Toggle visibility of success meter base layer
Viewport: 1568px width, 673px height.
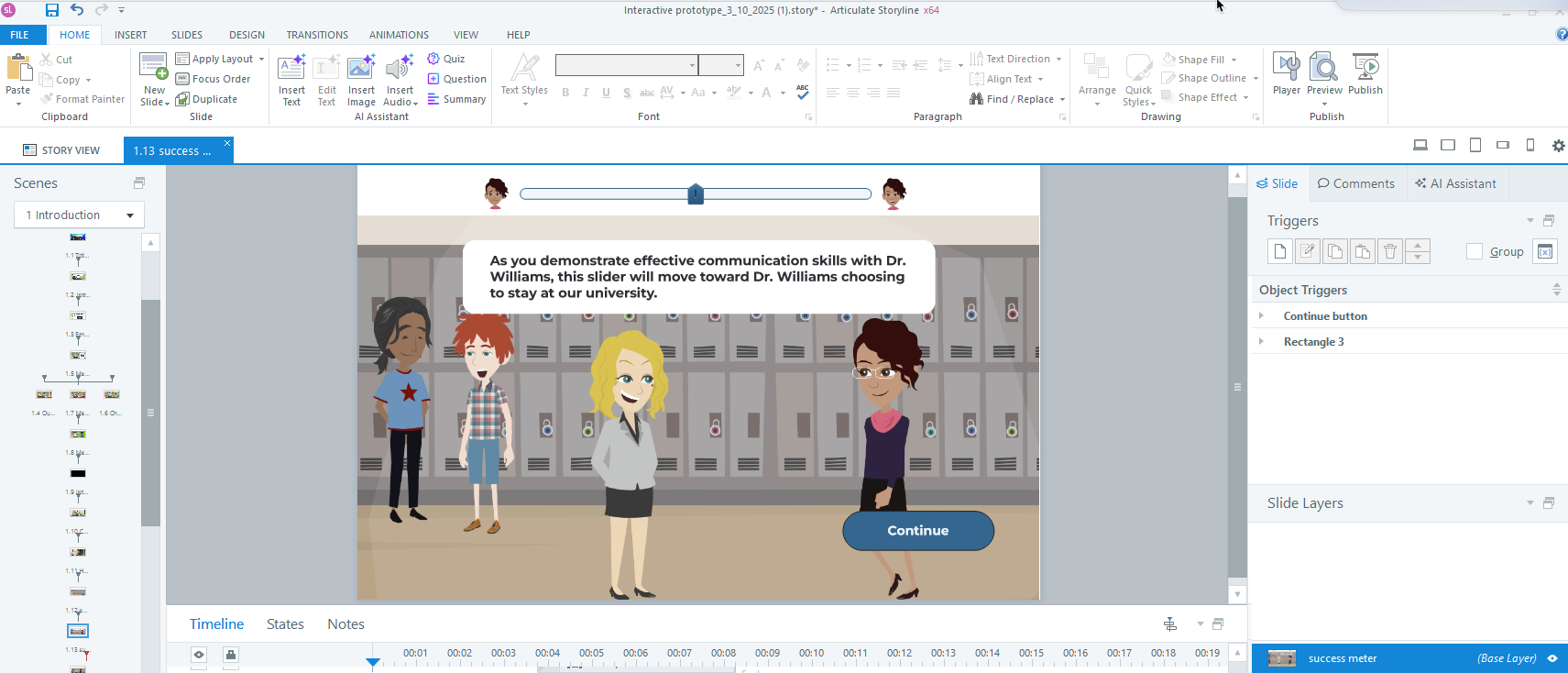click(1552, 658)
